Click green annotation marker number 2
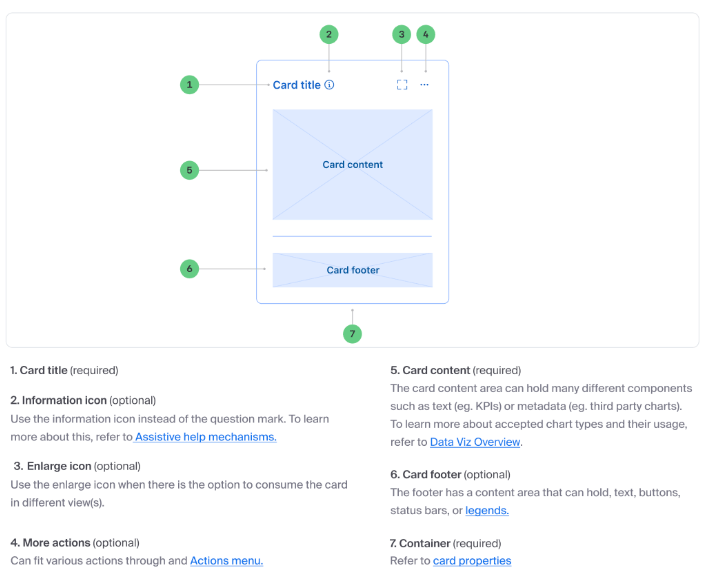718x584 pixels. click(x=329, y=34)
